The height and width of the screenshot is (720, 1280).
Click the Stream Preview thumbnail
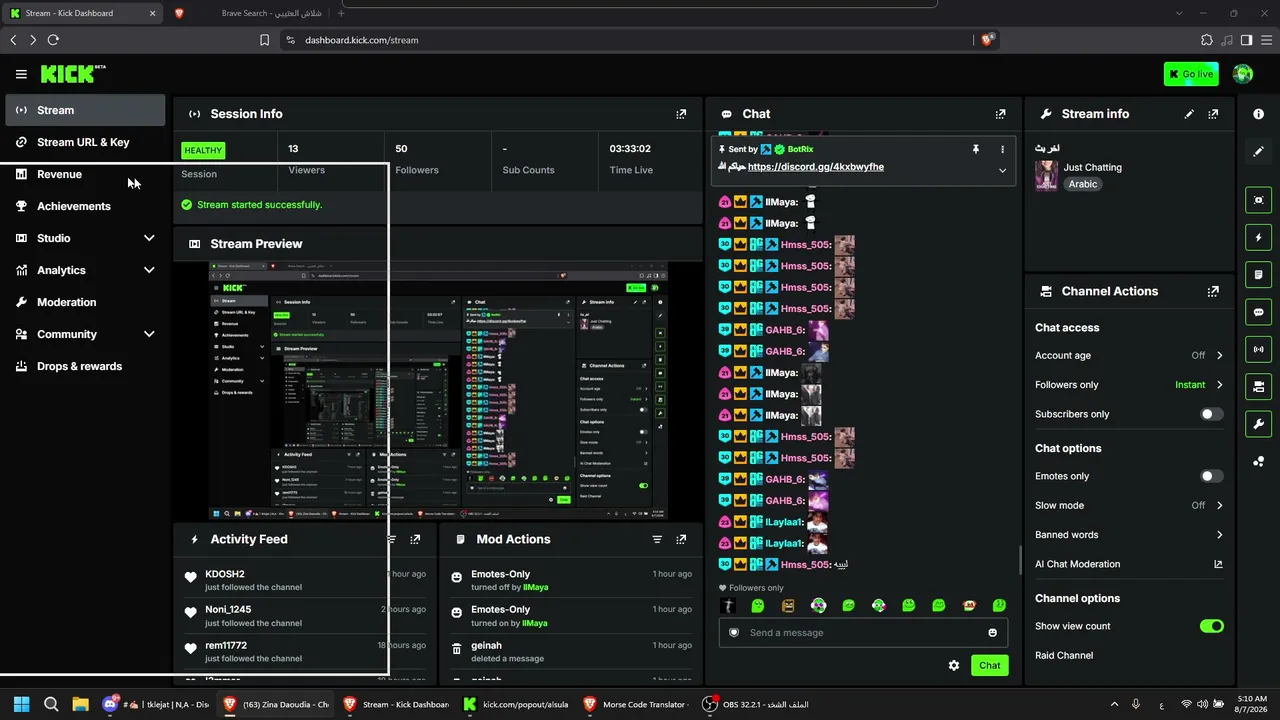439,391
